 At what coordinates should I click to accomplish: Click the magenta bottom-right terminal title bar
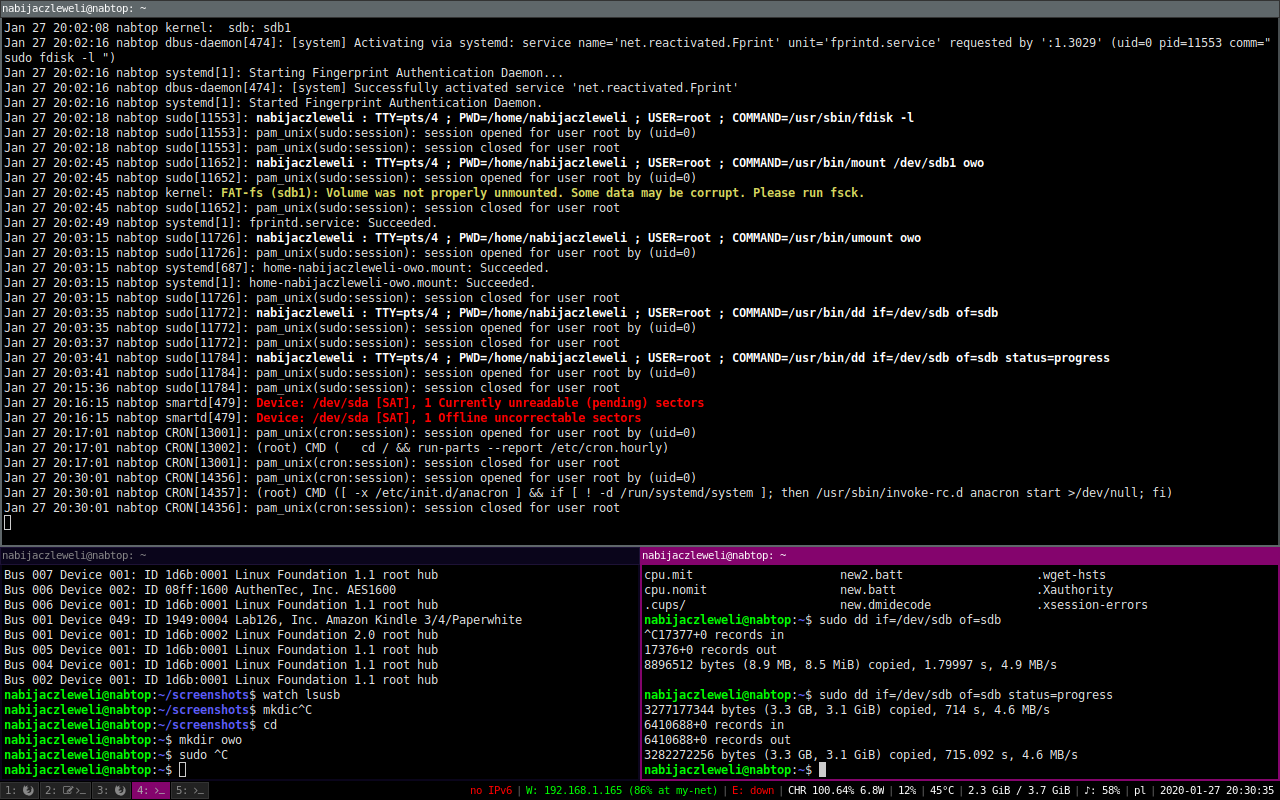tap(960, 555)
